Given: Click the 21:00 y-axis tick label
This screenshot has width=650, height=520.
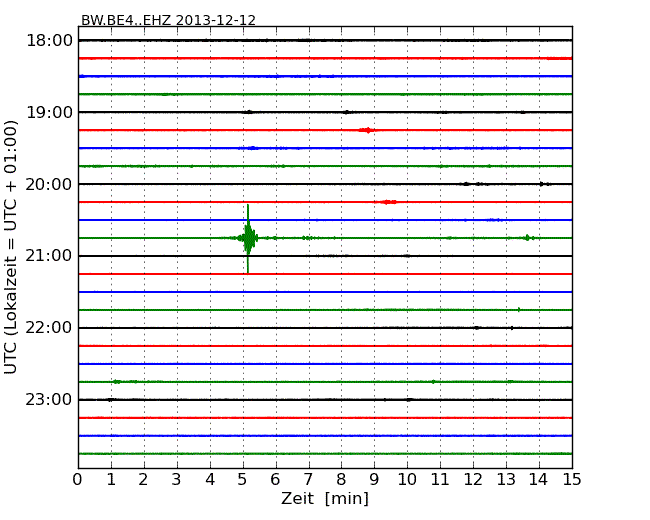Looking at the screenshot, I should pyautogui.click(x=49, y=256).
